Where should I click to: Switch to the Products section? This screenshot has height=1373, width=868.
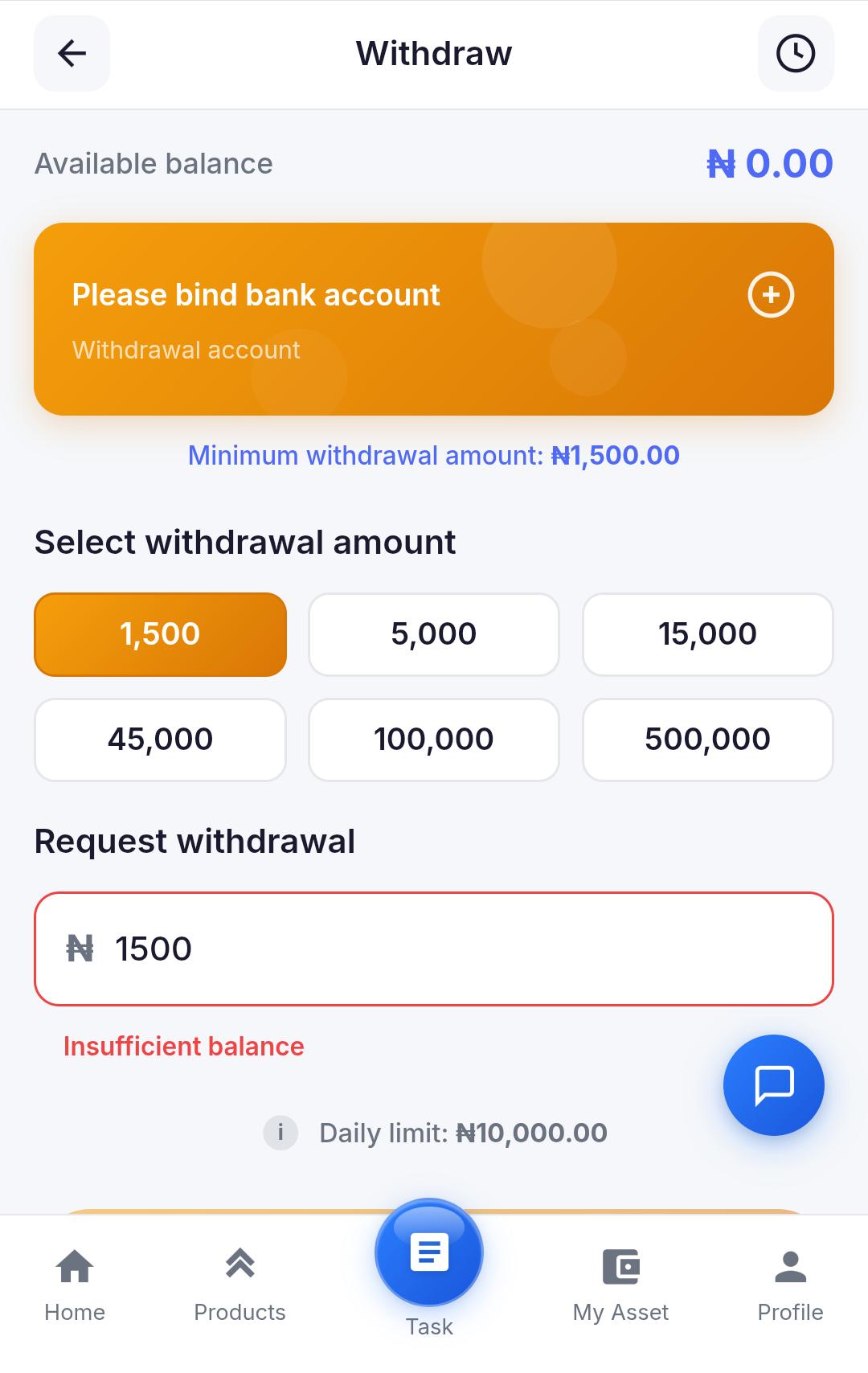coord(239,1266)
